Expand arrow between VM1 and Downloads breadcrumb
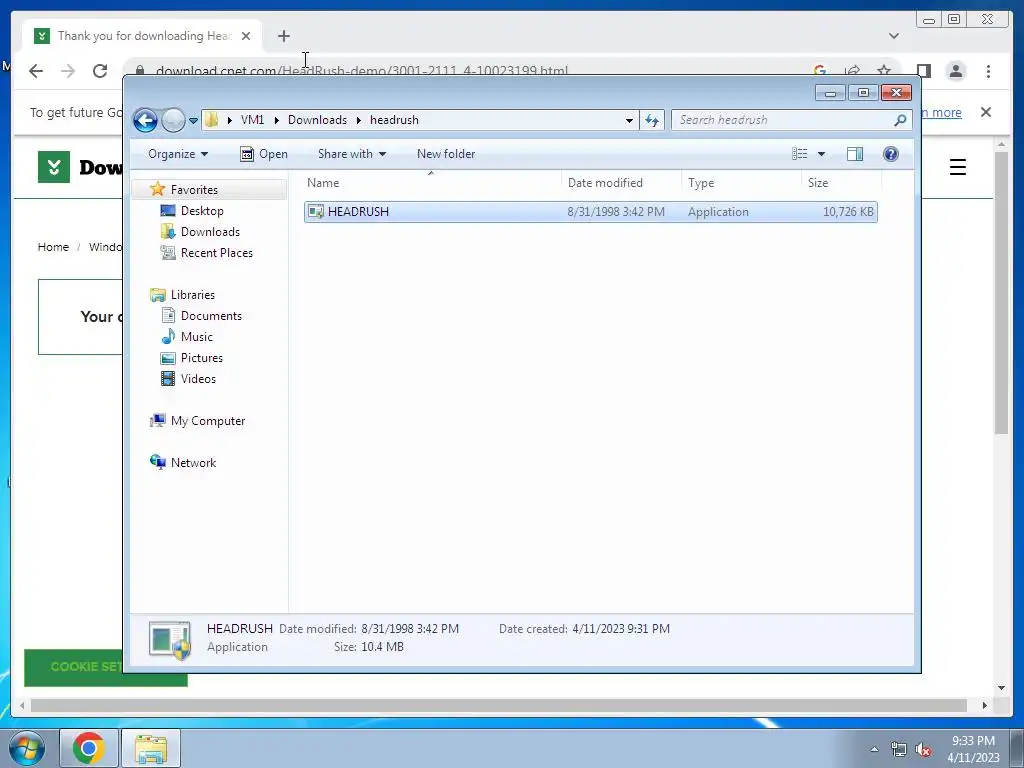The height and width of the screenshot is (768, 1024). coord(276,120)
